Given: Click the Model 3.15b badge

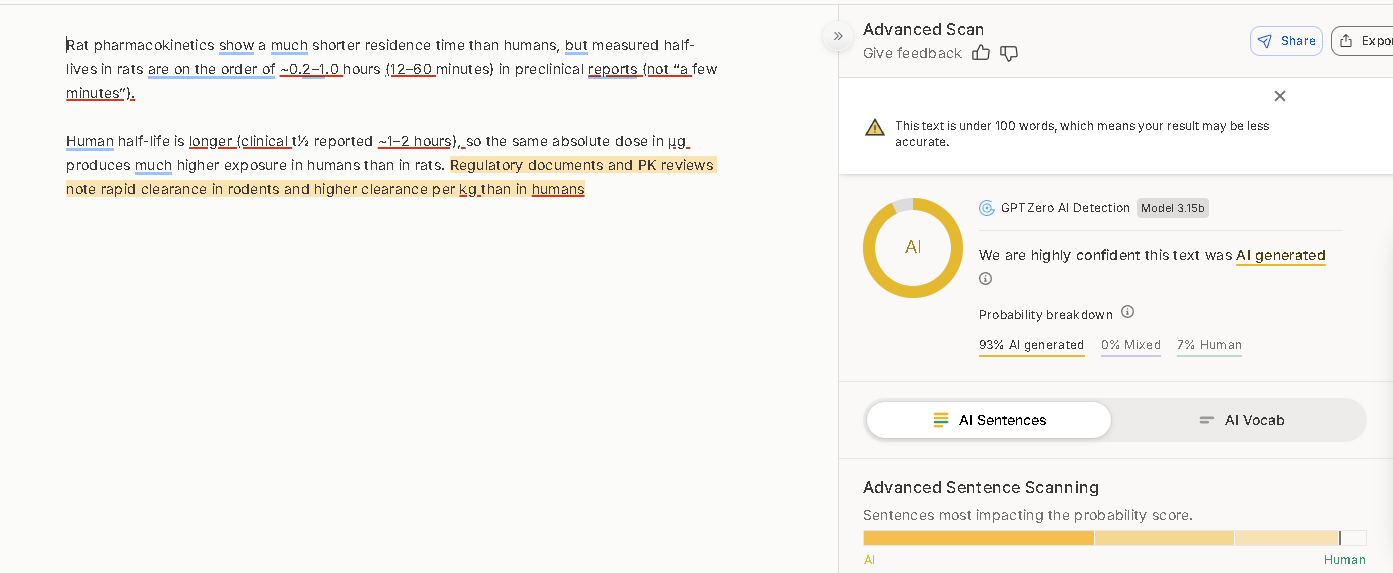Looking at the screenshot, I should point(1172,208).
